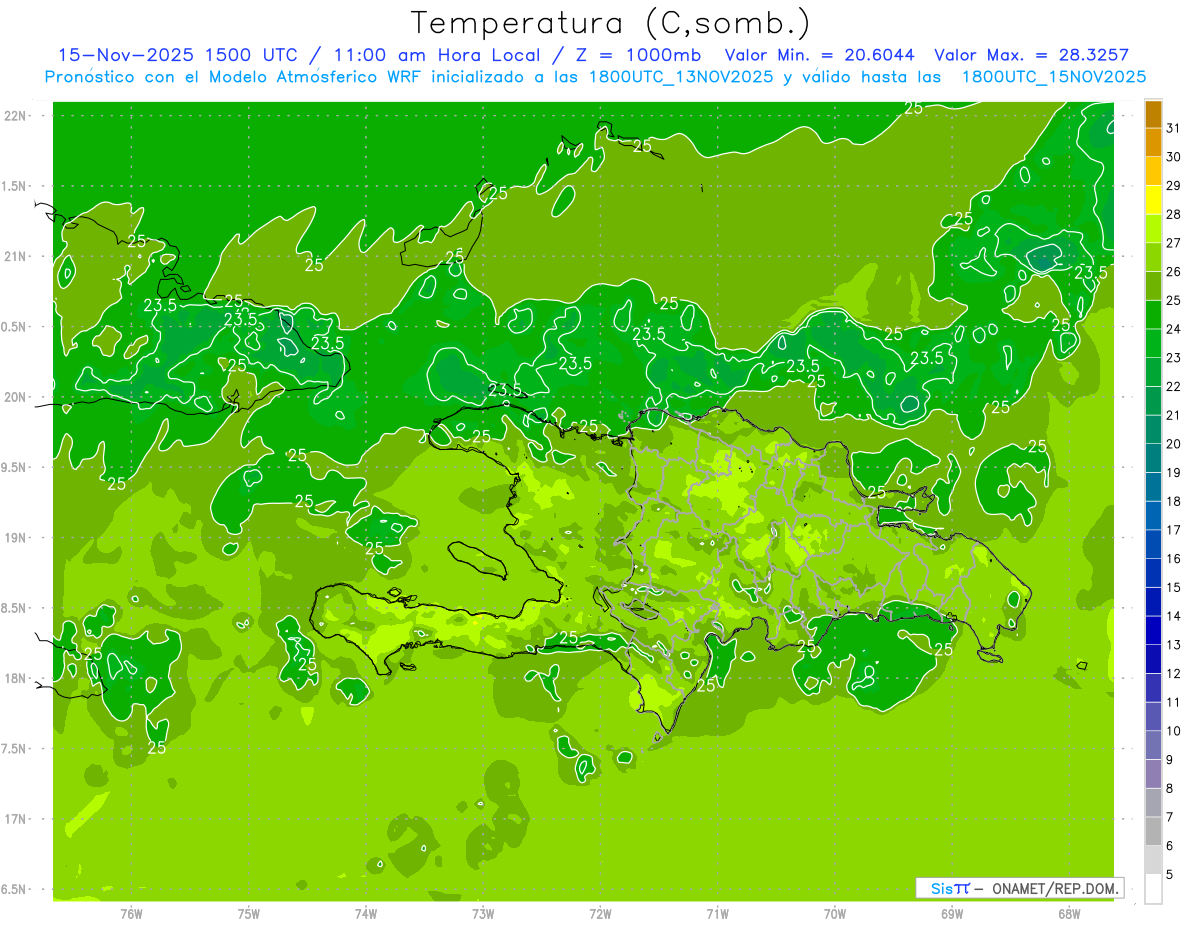Click the "71W" longitude tick label
The height and width of the screenshot is (927, 1200).
tap(717, 913)
